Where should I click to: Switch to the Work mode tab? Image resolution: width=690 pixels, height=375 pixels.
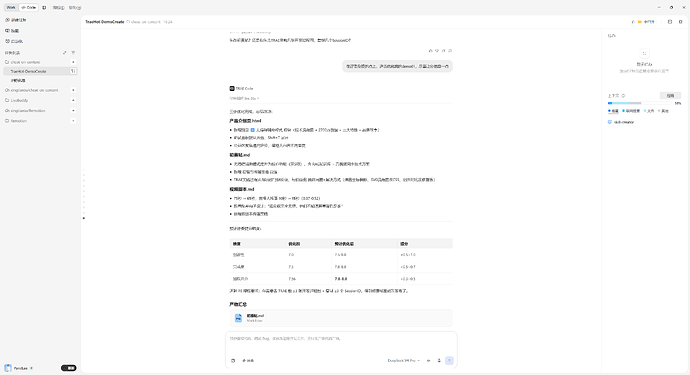point(11,7)
